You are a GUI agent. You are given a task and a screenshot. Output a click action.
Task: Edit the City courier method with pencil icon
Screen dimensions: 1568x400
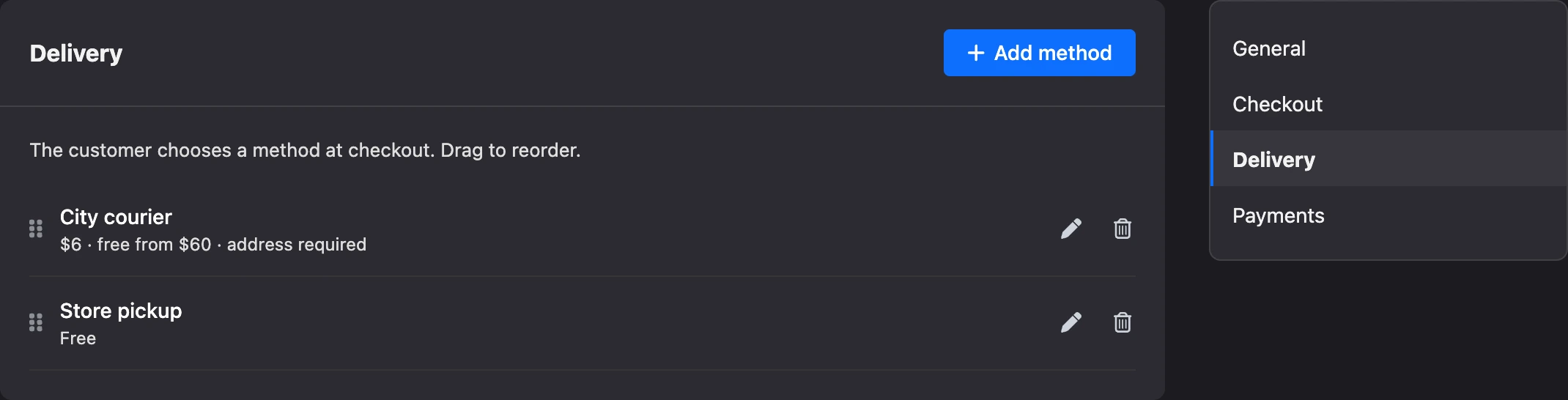1071,229
